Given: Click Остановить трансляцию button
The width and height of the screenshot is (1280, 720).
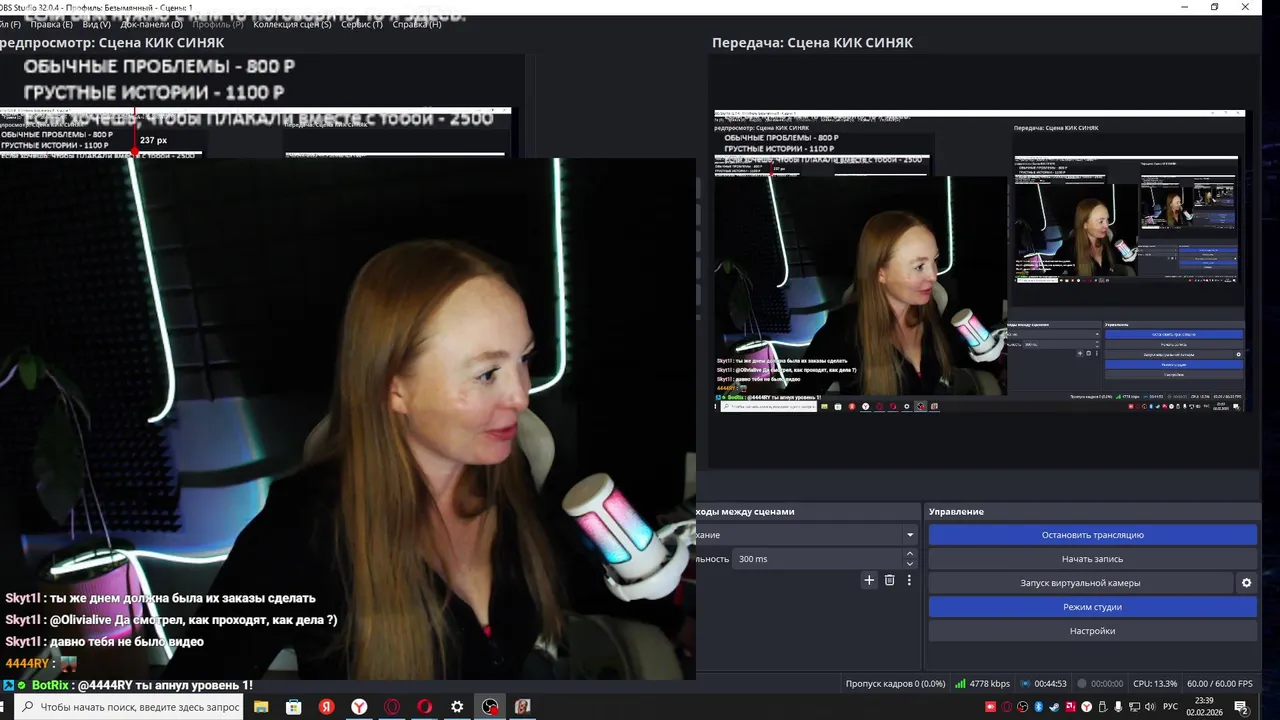Looking at the screenshot, I should [x=1092, y=535].
